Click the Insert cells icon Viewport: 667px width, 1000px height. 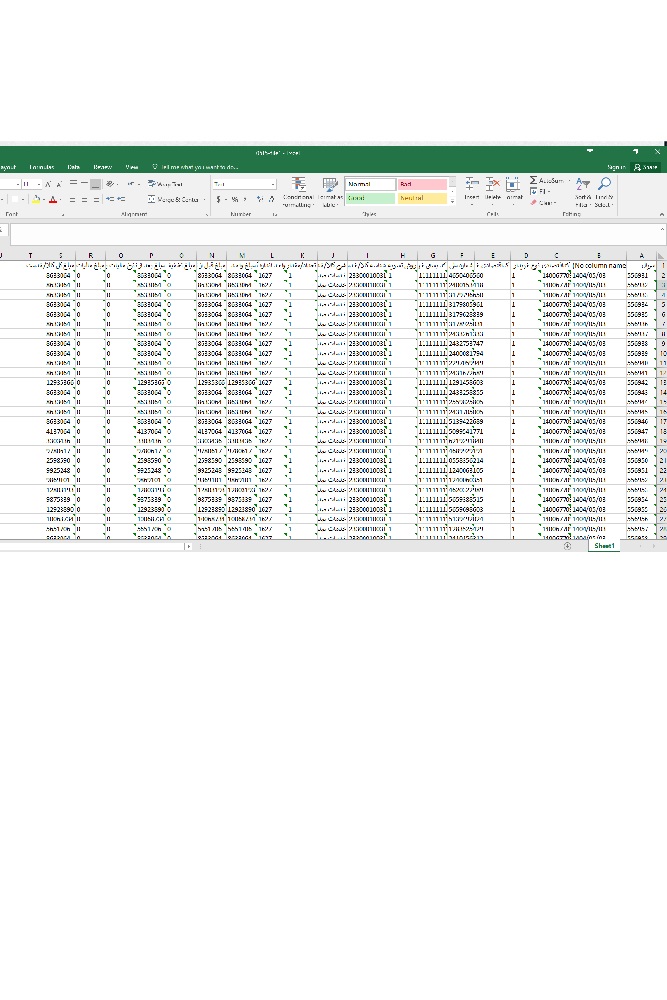[x=472, y=188]
